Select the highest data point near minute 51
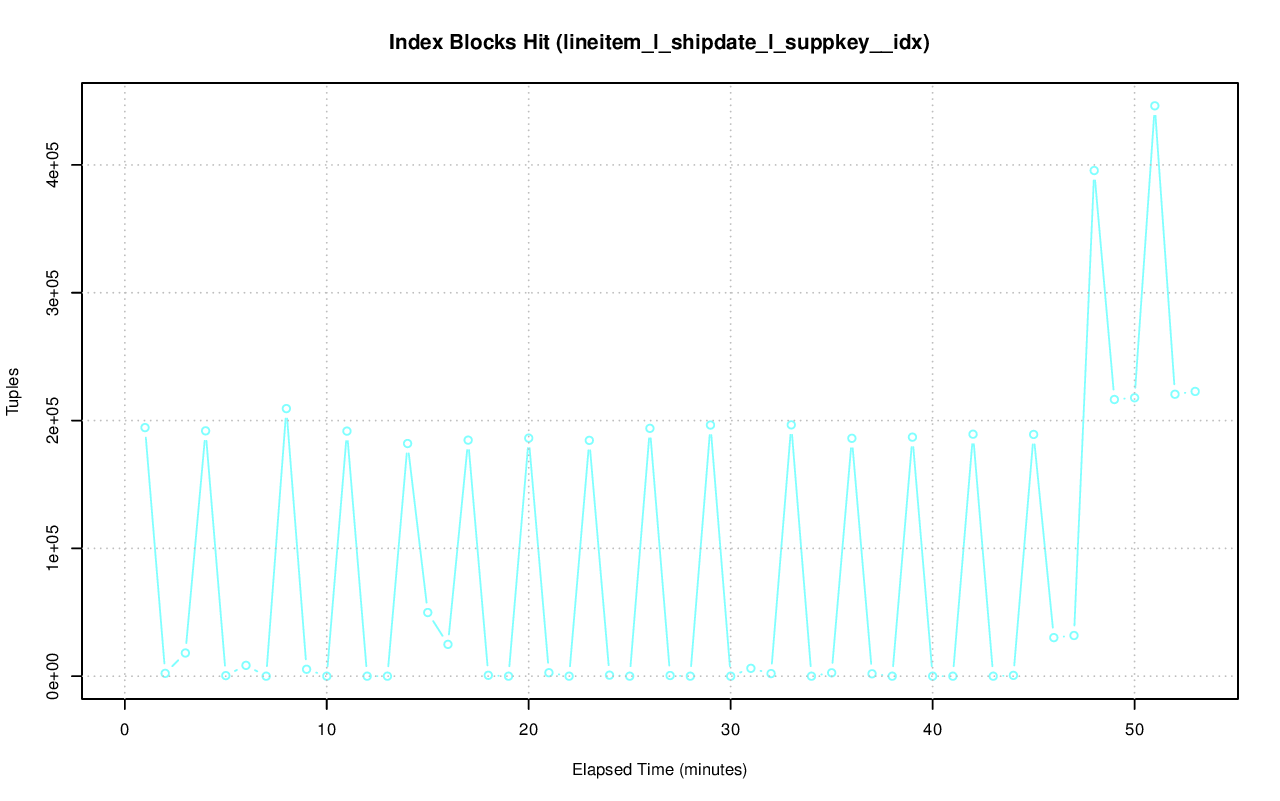Screen dimensions: 1280x801 (x=1154, y=106)
